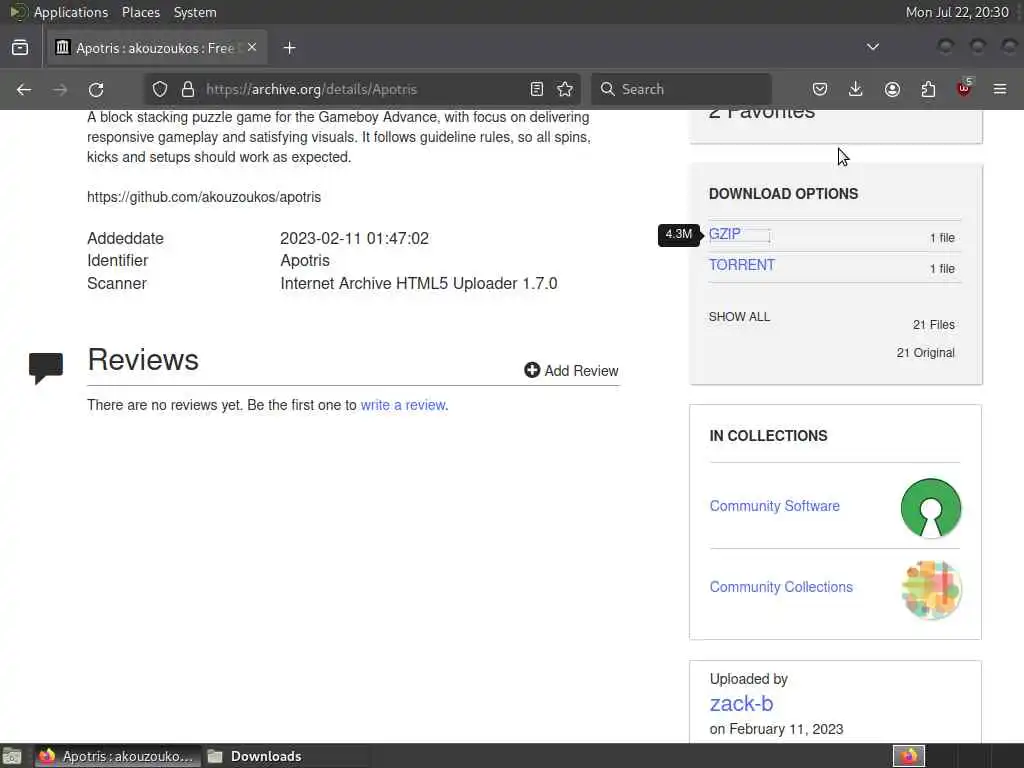Close the Apotris tab

(x=252, y=48)
